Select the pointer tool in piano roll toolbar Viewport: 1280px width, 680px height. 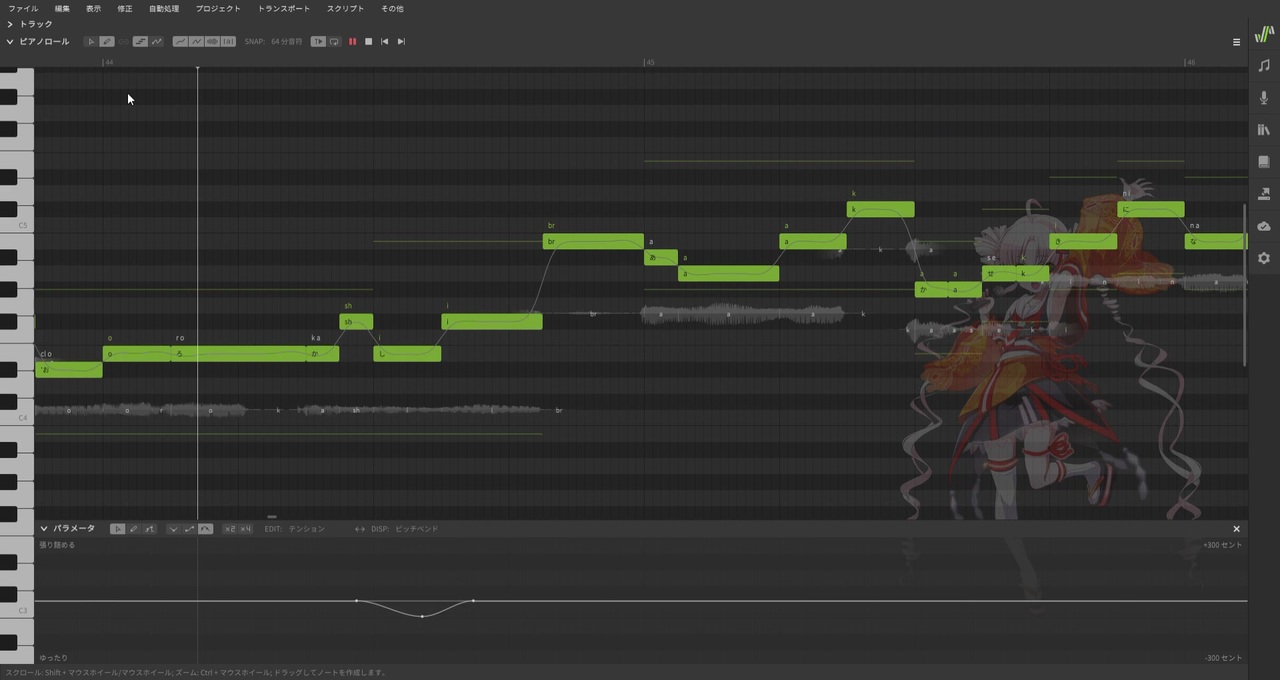(90, 42)
